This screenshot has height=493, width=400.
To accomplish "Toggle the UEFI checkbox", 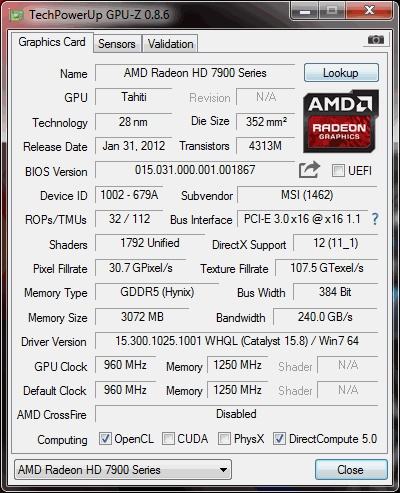I will [338, 171].
